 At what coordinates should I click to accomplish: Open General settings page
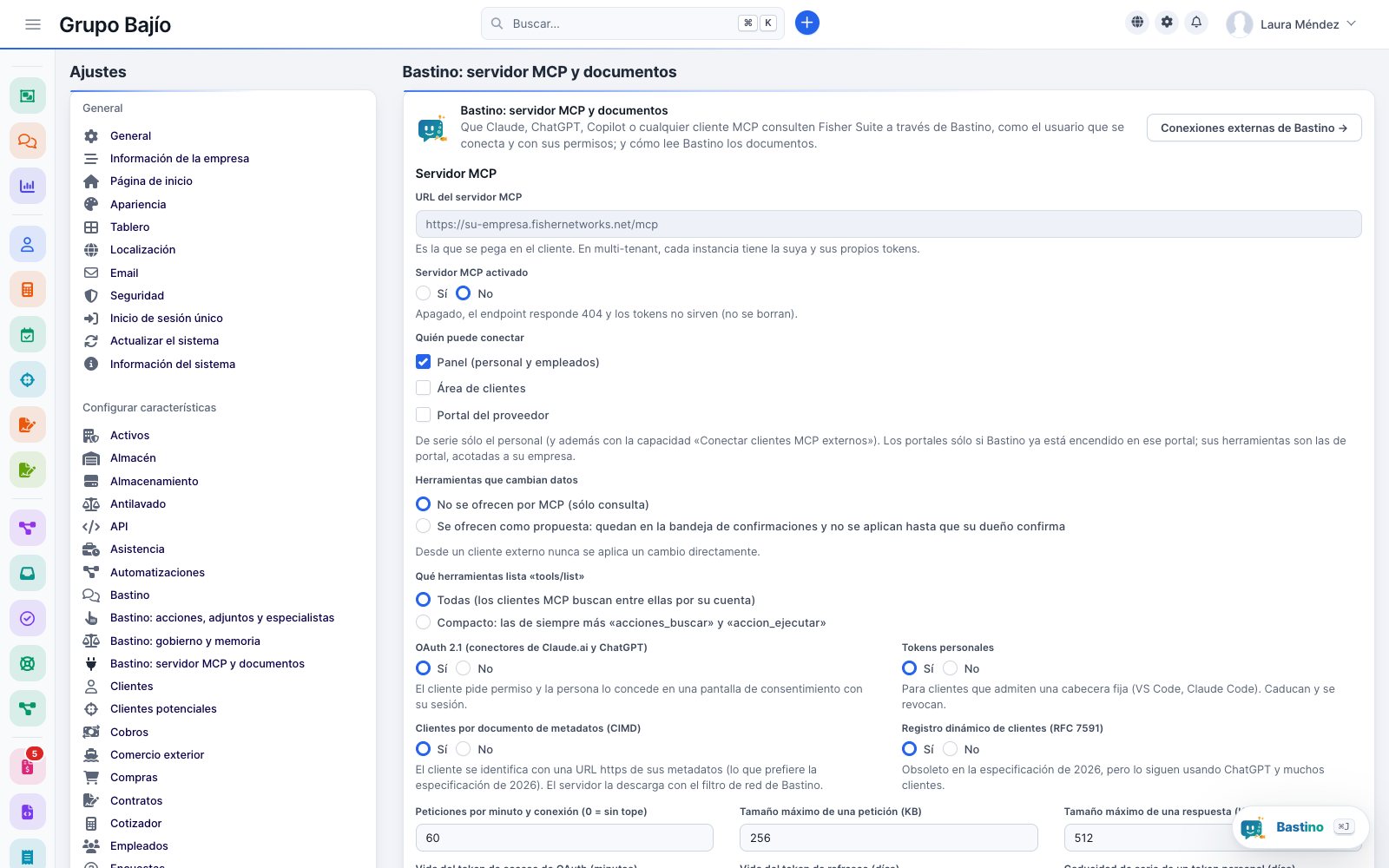(130, 135)
